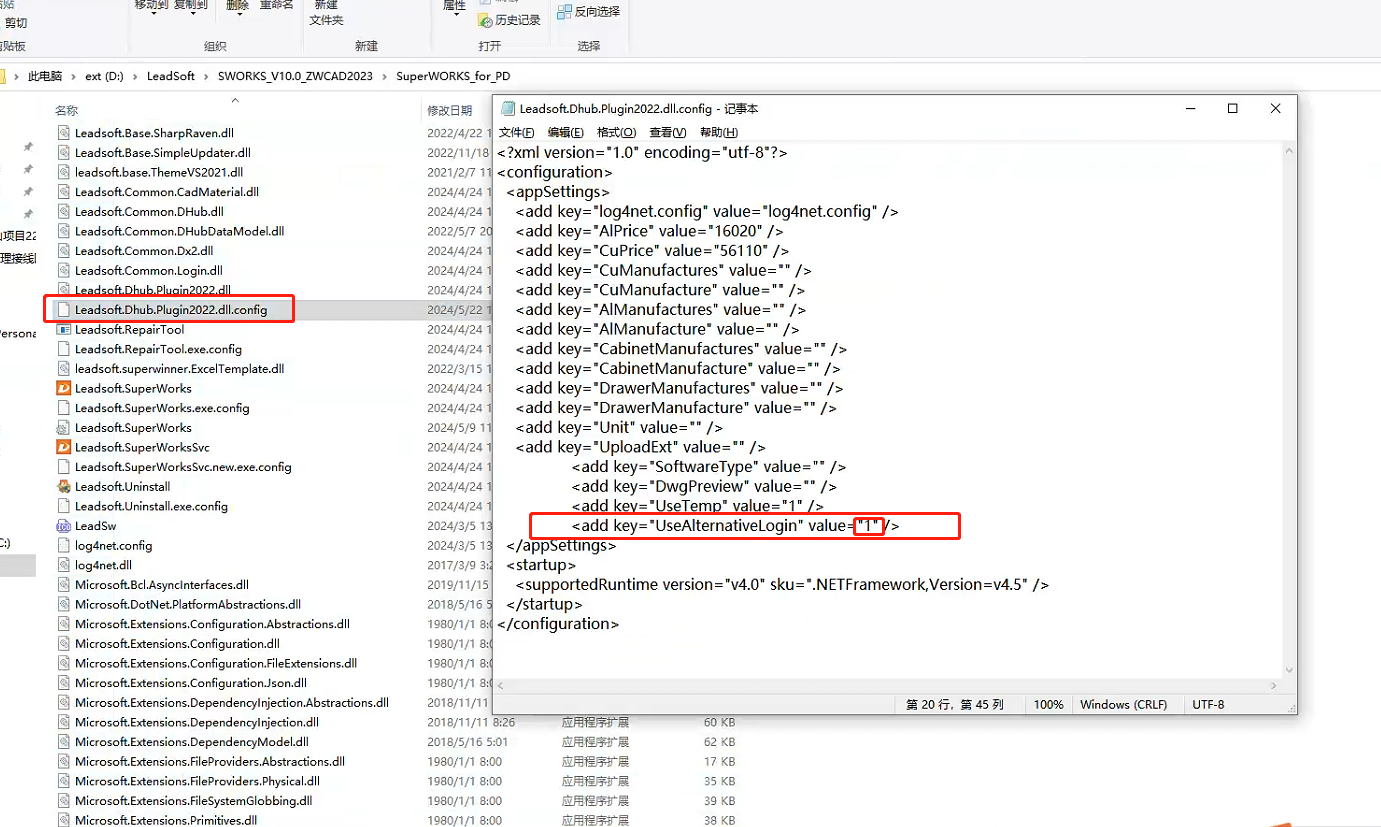1381x827 pixels.
Task: Click SWORKS_V10.0_ZWCAD2023 breadcrumb segment
Action: [x=296, y=76]
